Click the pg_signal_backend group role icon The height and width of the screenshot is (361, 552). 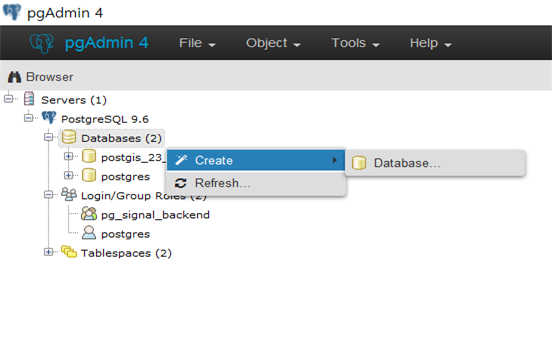tap(89, 213)
